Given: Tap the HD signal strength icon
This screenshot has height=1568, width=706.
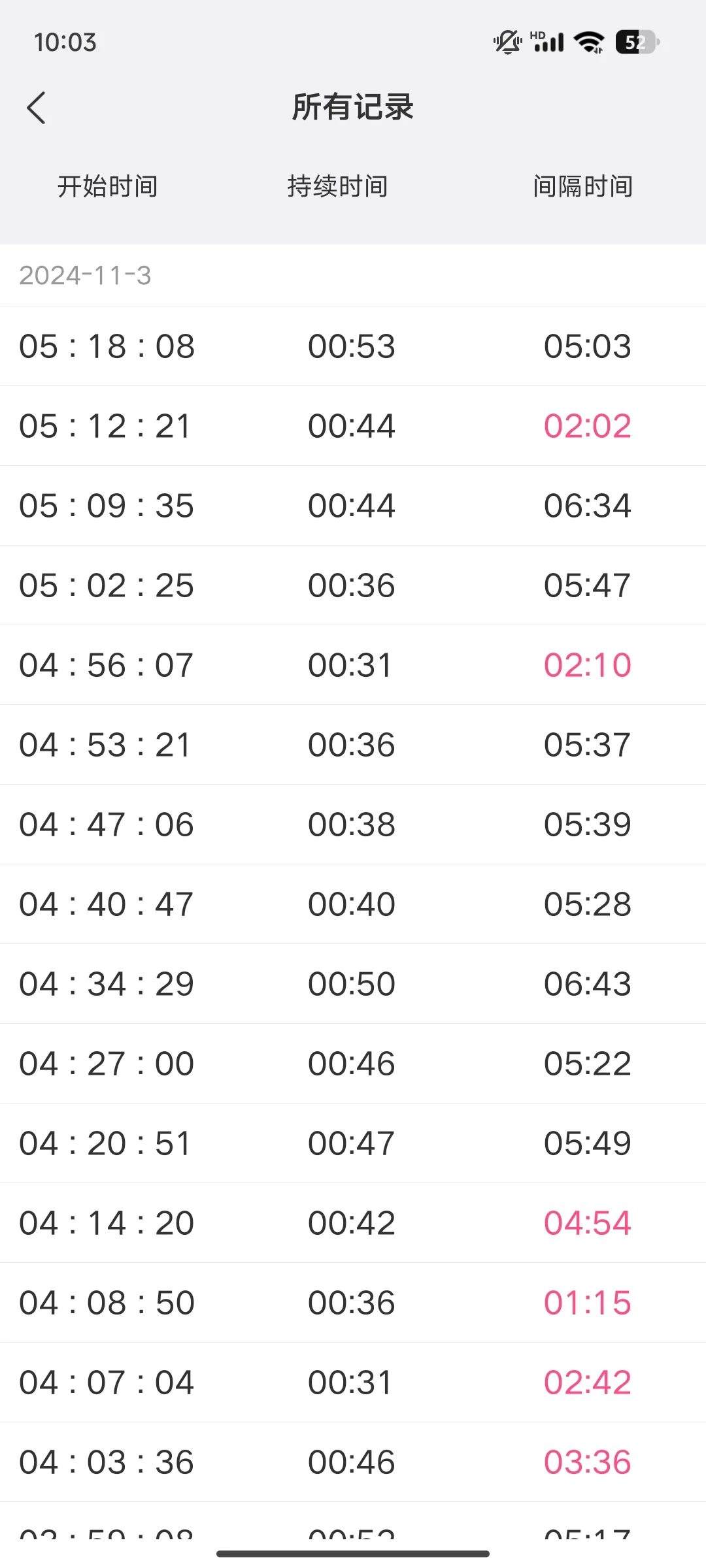Looking at the screenshot, I should pyautogui.click(x=548, y=42).
